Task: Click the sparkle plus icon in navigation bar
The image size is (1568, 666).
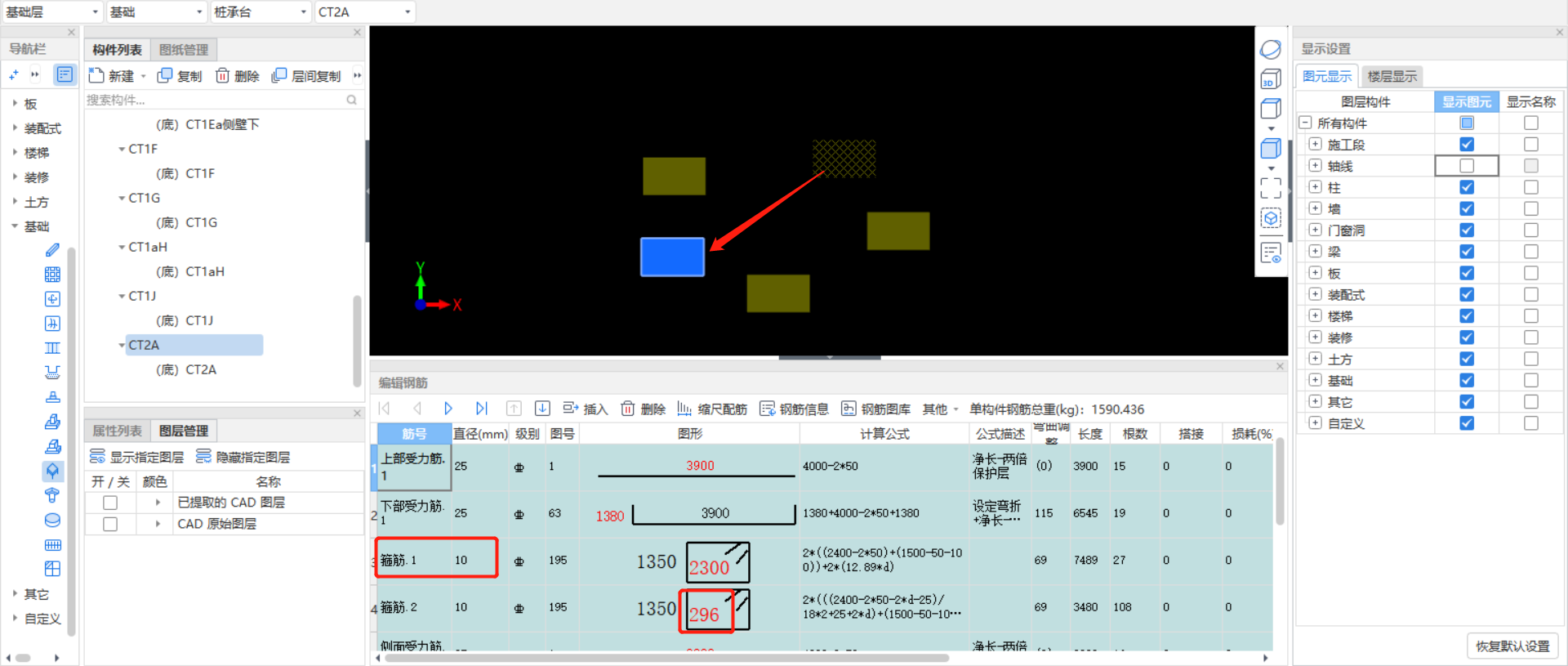Action: point(14,74)
